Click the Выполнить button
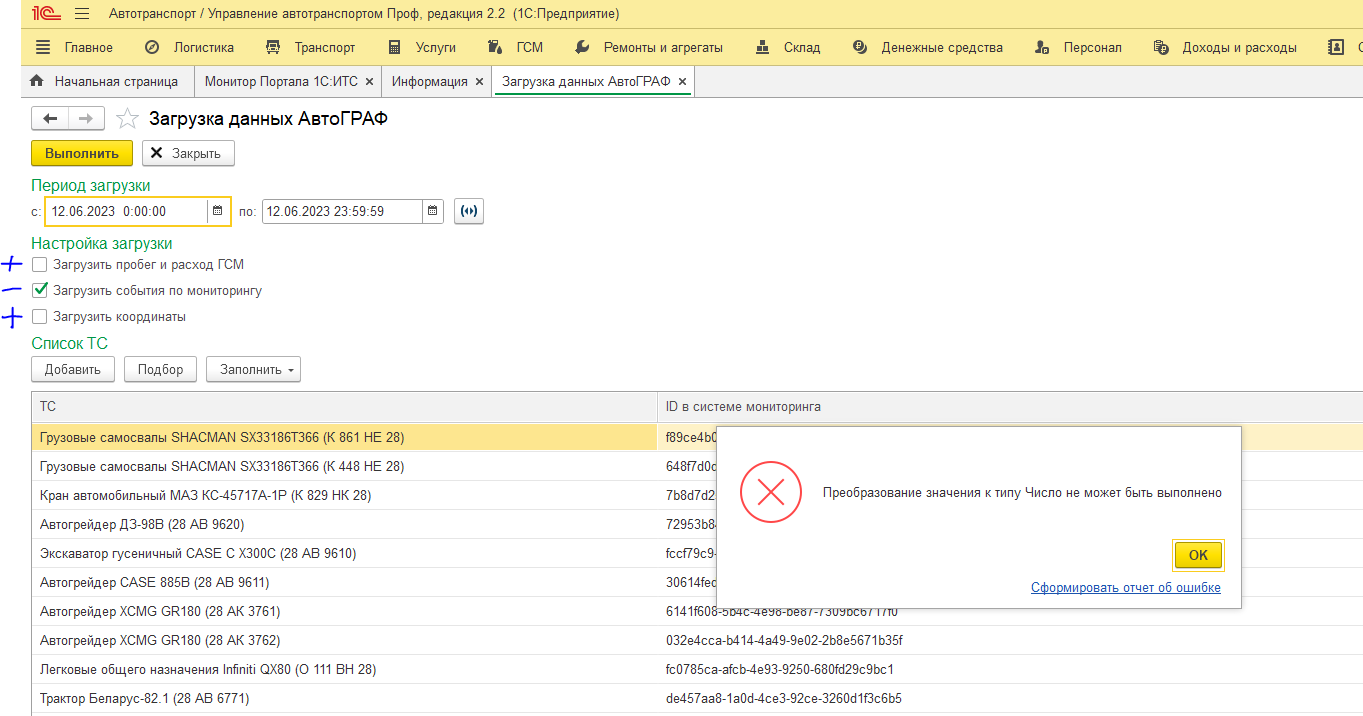The height and width of the screenshot is (716, 1363). tap(82, 153)
